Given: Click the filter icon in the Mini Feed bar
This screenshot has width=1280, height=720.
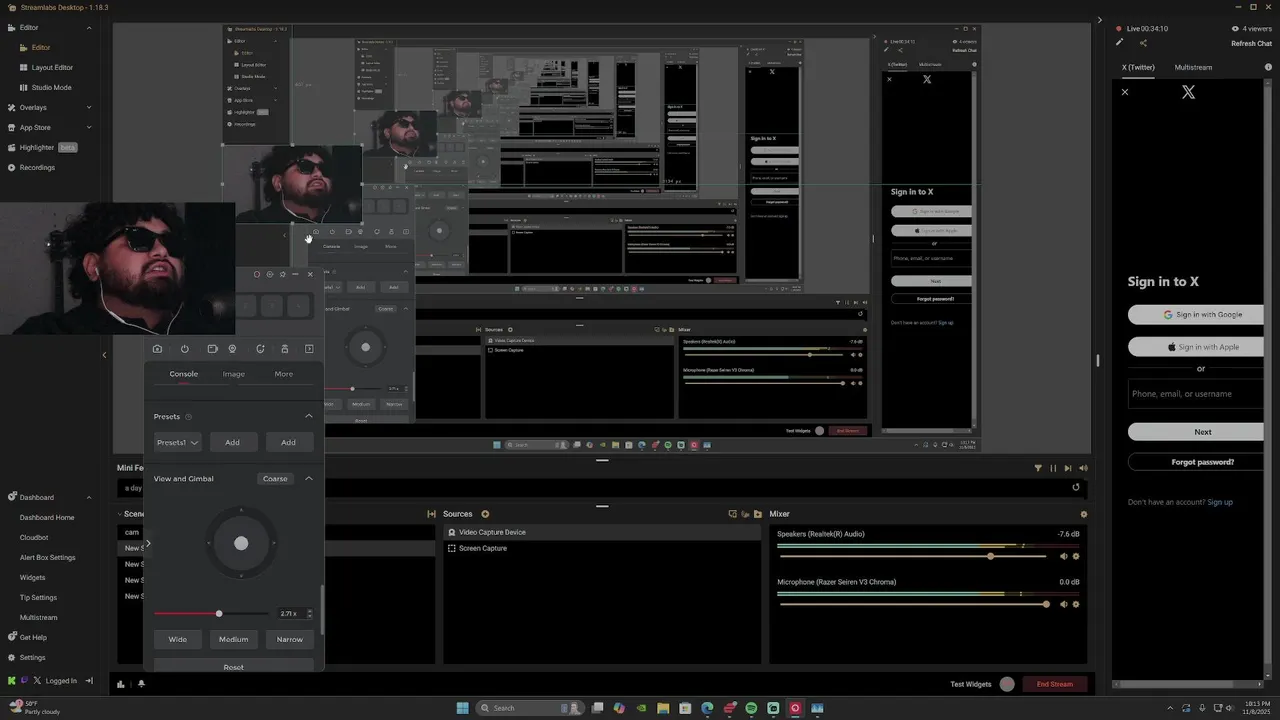Looking at the screenshot, I should [x=1038, y=468].
